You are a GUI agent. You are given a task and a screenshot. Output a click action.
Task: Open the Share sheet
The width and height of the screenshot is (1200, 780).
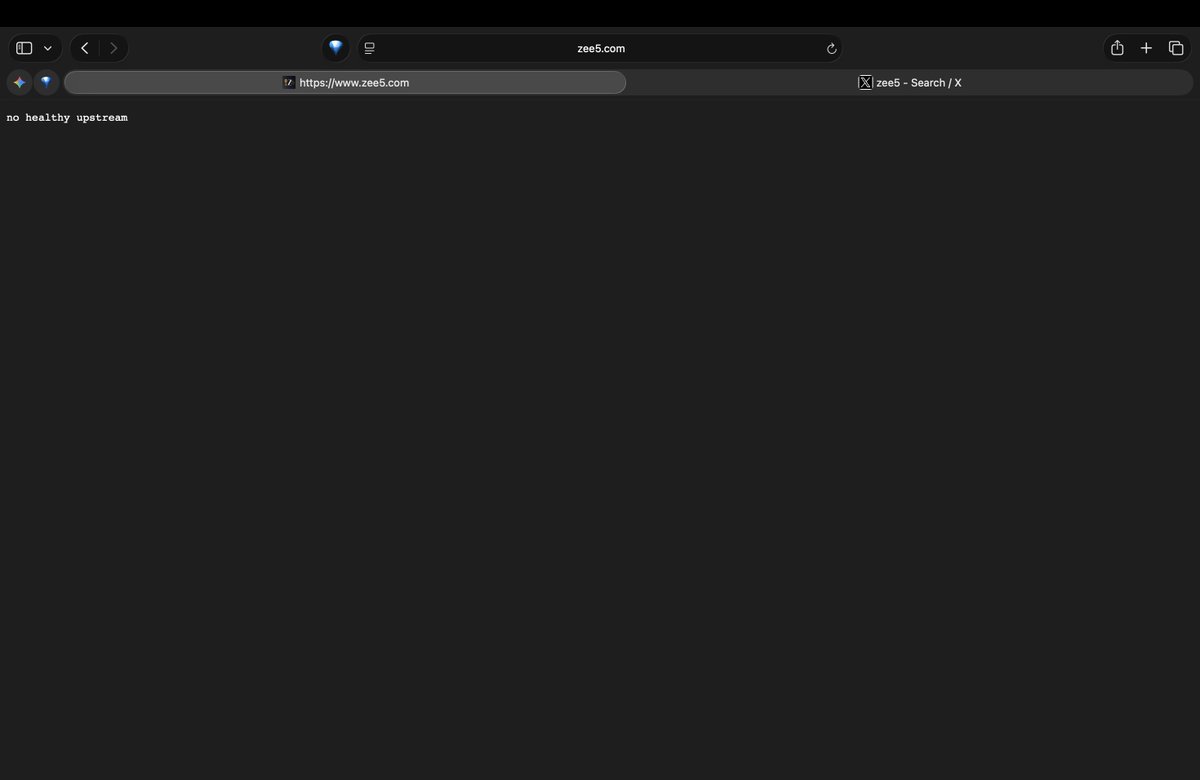click(1117, 48)
